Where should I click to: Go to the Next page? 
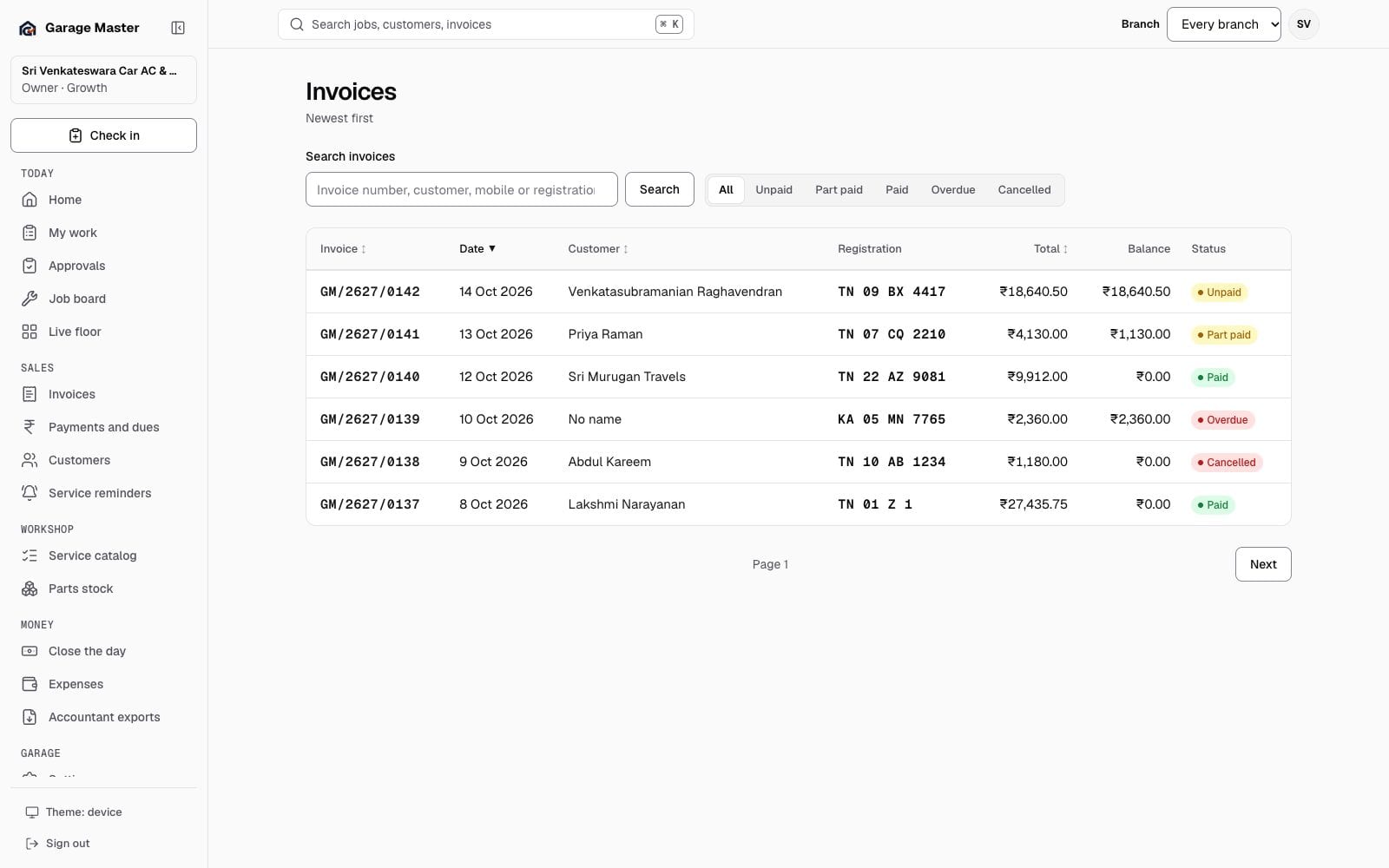pos(1263,564)
